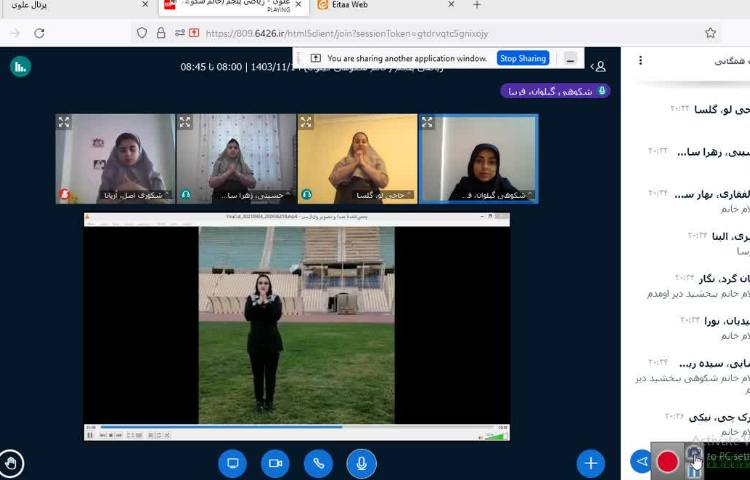Toggle the users list person icon

click(x=599, y=67)
